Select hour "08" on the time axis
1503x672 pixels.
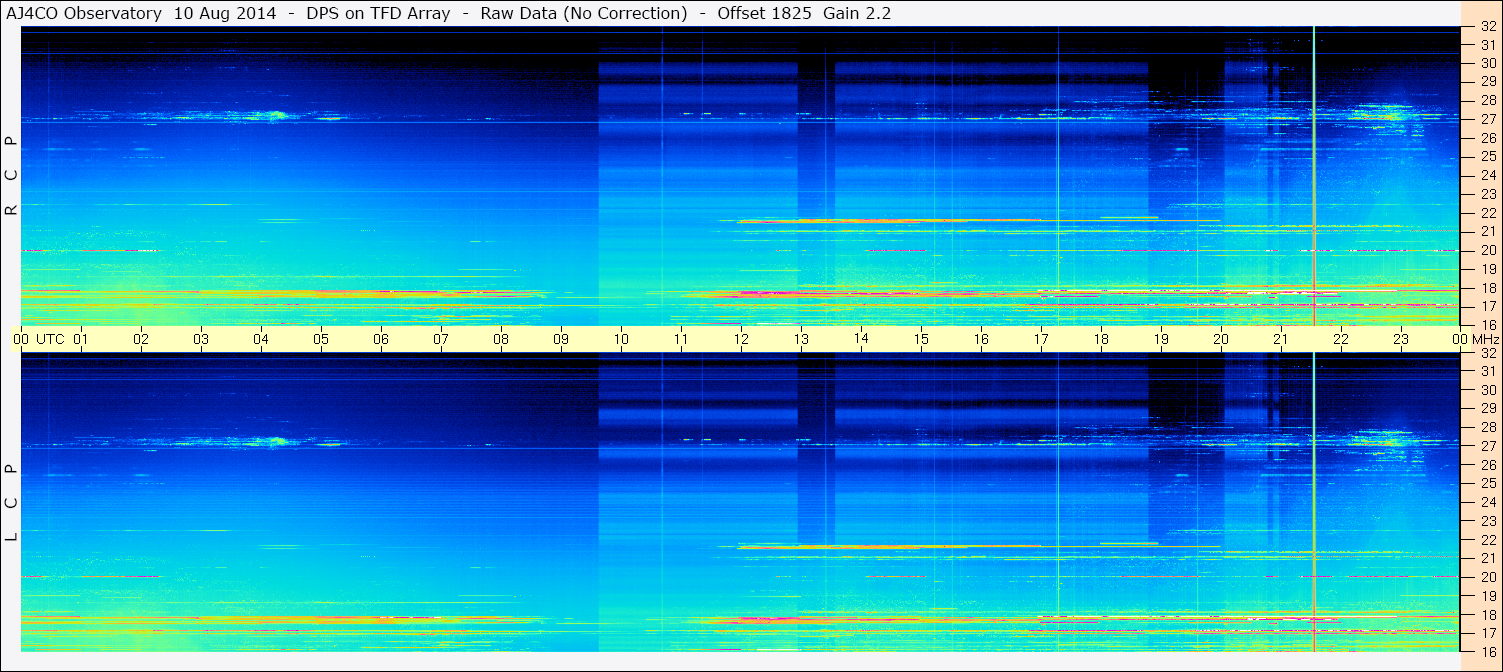501,339
